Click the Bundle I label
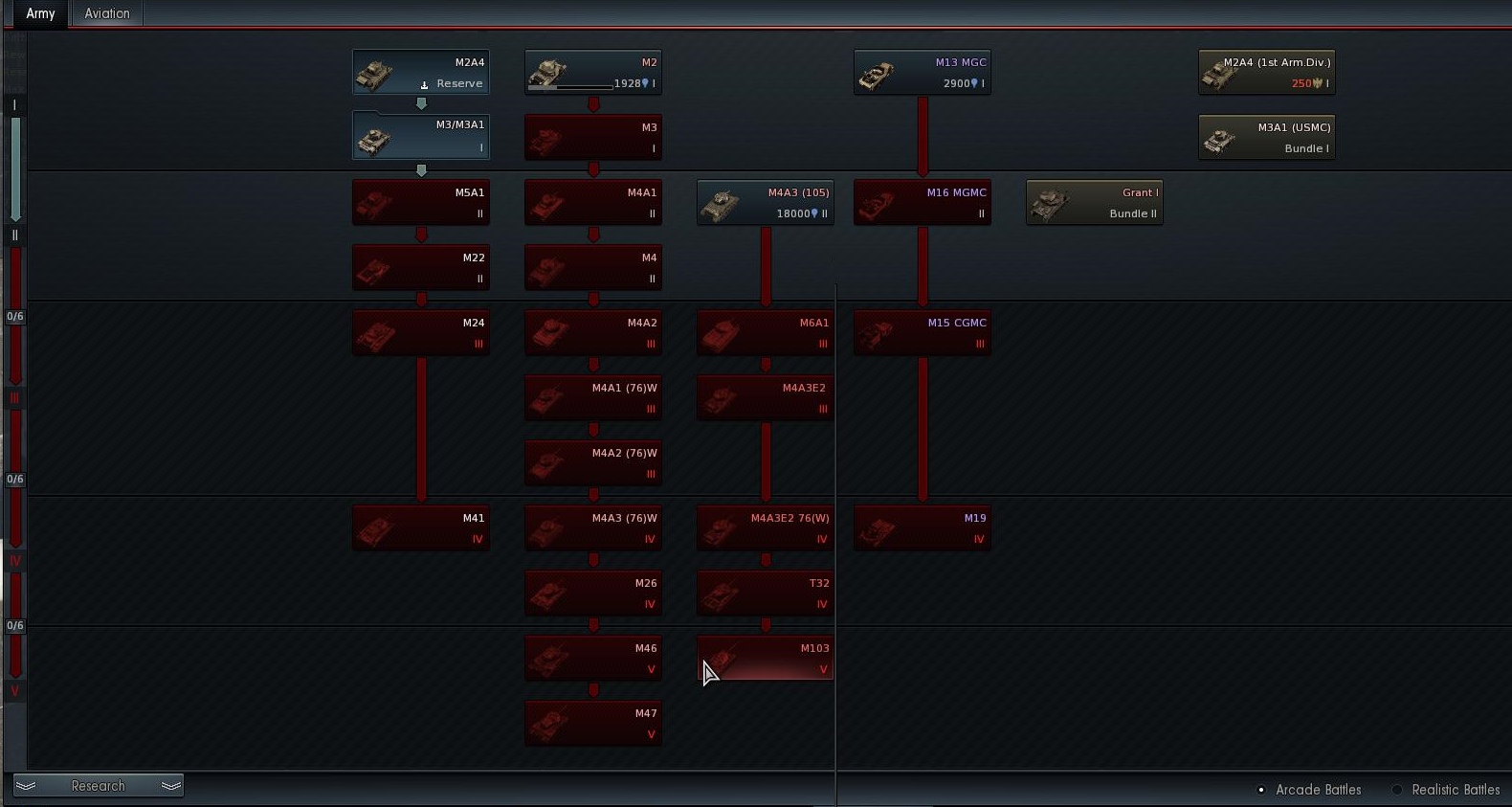The width and height of the screenshot is (1512, 807). point(1306,148)
